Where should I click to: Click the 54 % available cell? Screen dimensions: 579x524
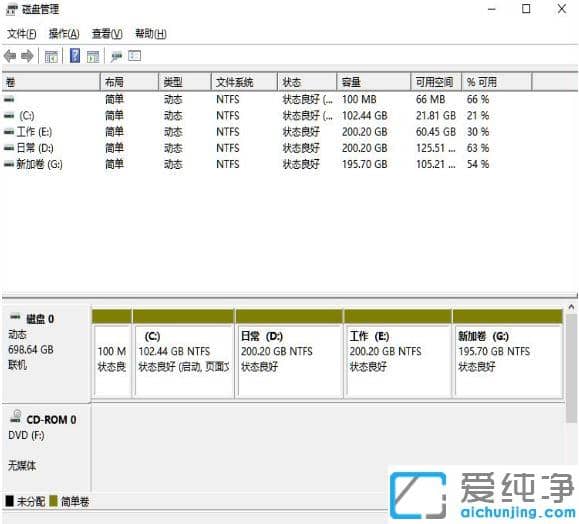[478, 164]
